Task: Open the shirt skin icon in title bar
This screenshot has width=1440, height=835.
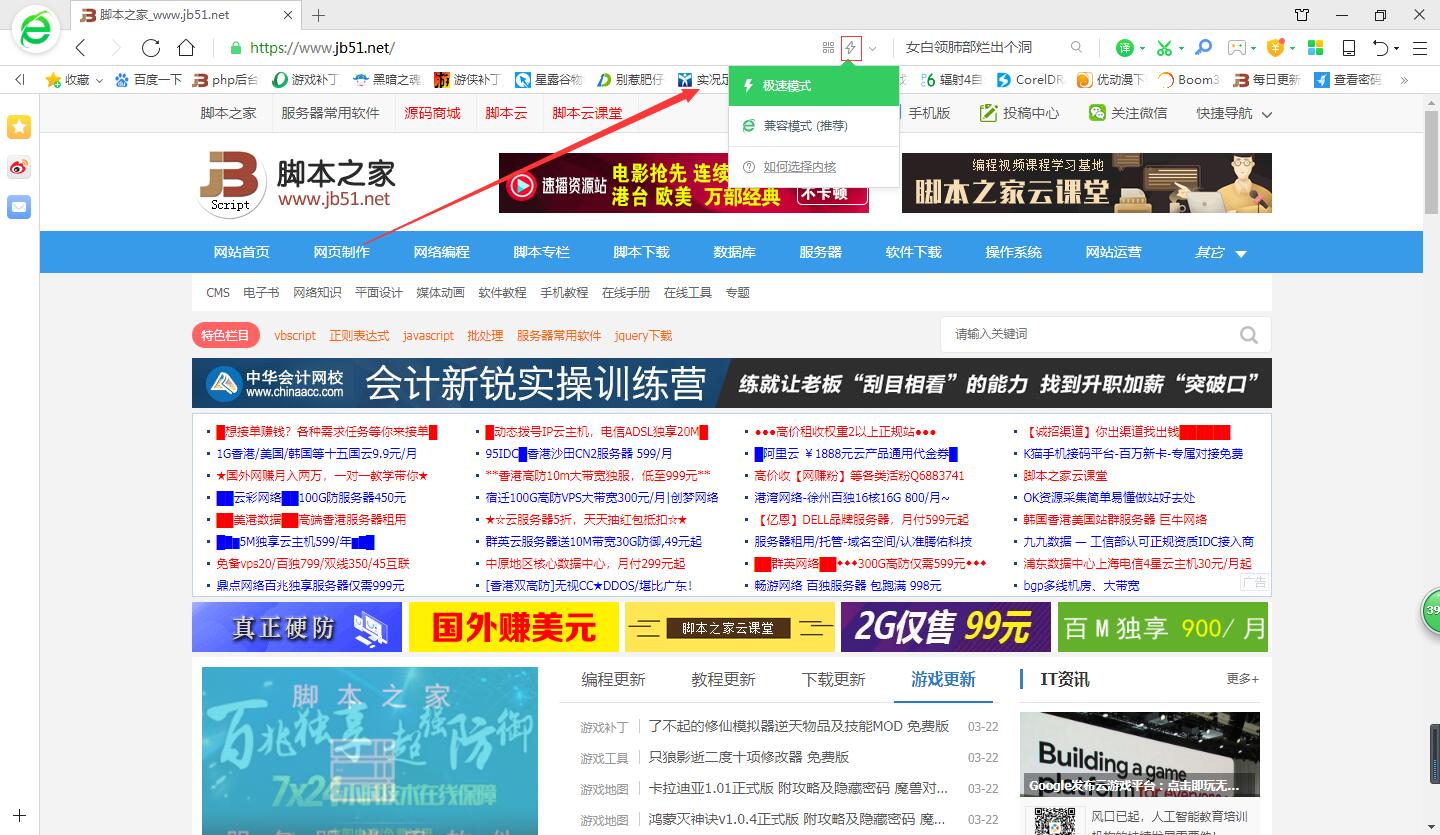Action: [1302, 15]
